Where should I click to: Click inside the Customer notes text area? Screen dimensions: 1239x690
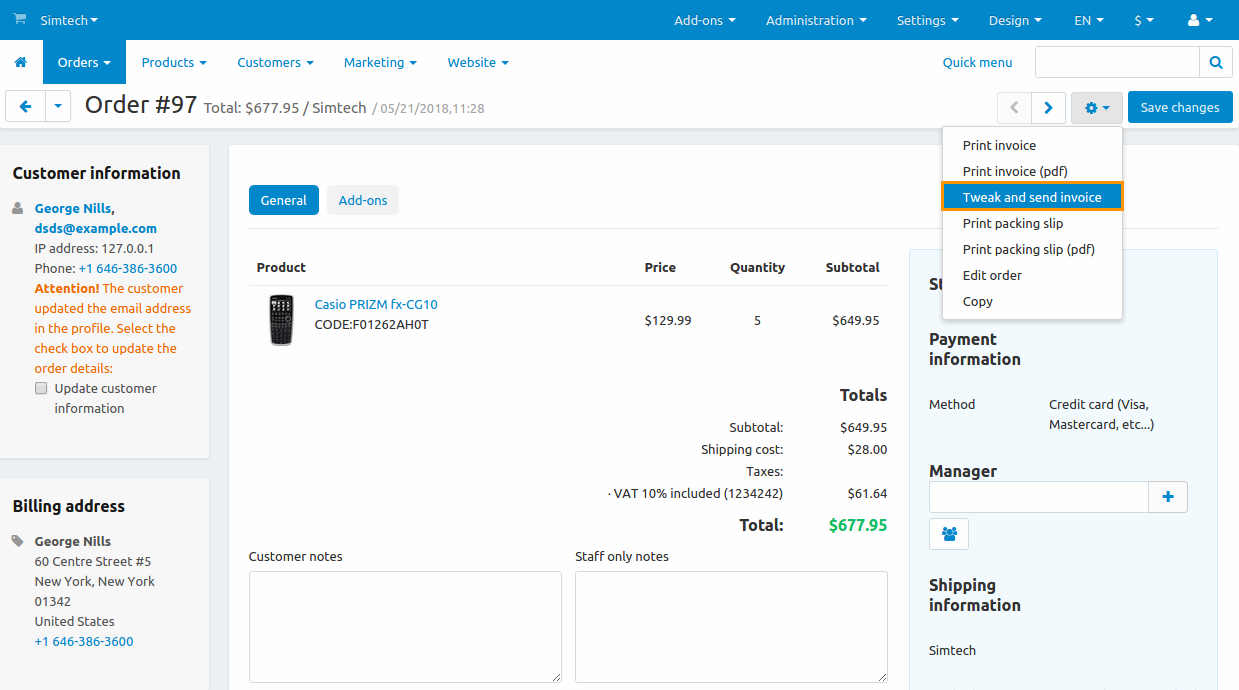click(405, 627)
